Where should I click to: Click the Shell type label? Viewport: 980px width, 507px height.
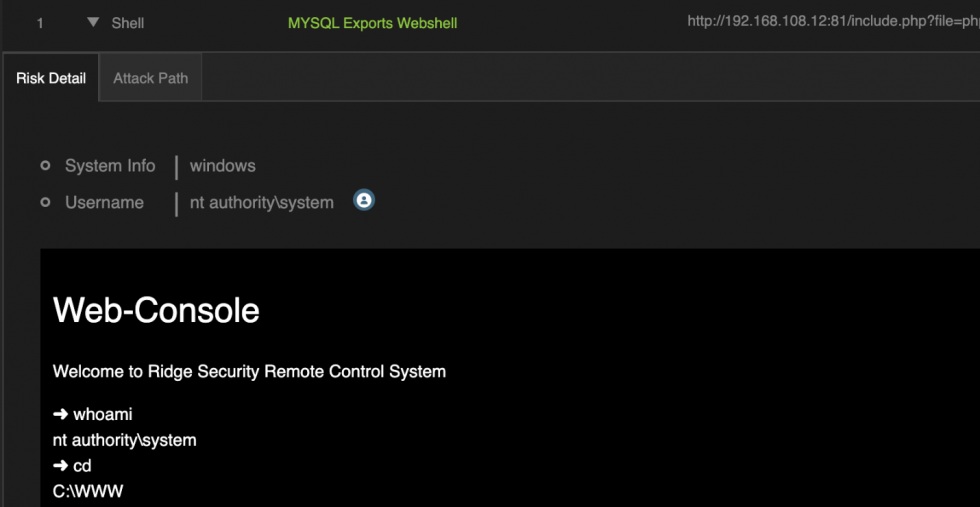pyautogui.click(x=128, y=22)
